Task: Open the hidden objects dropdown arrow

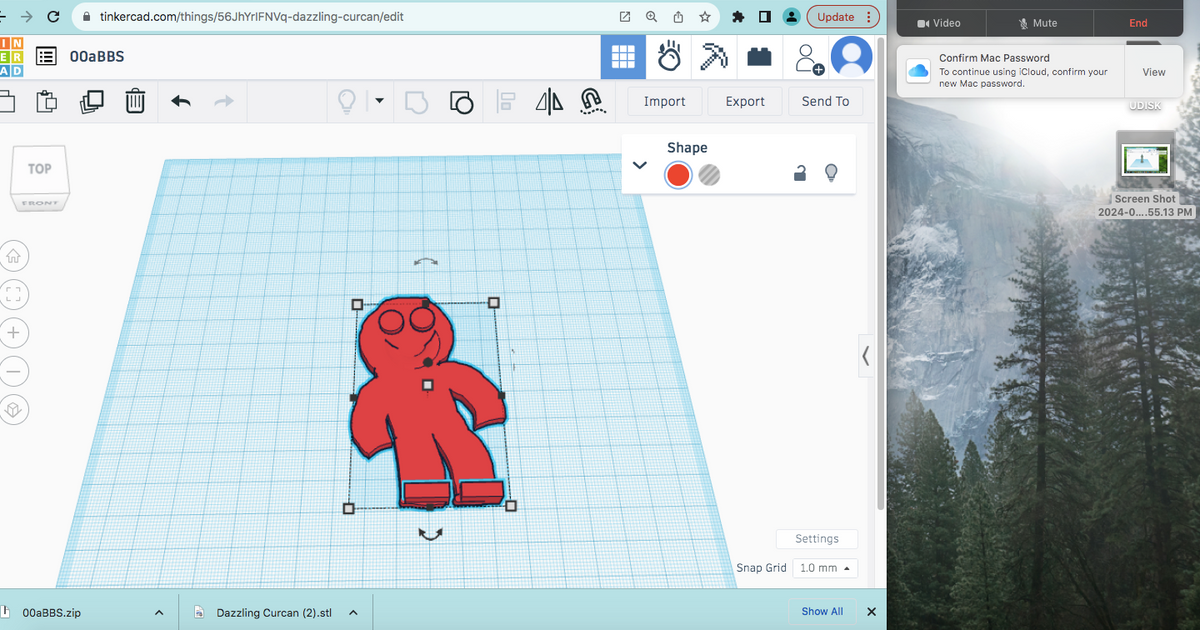Action: pyautogui.click(x=379, y=101)
